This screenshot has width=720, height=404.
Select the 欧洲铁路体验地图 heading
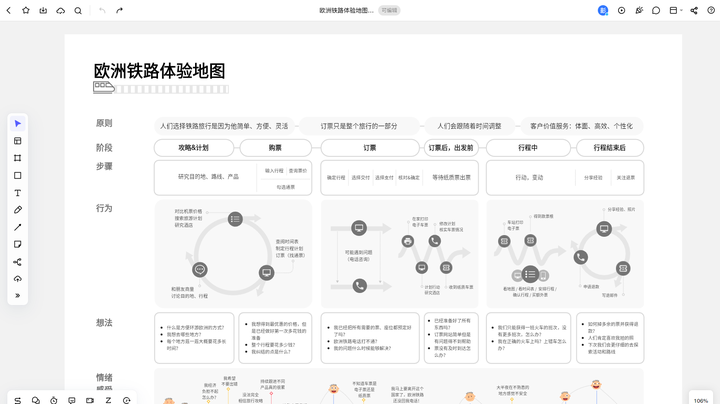coord(159,71)
